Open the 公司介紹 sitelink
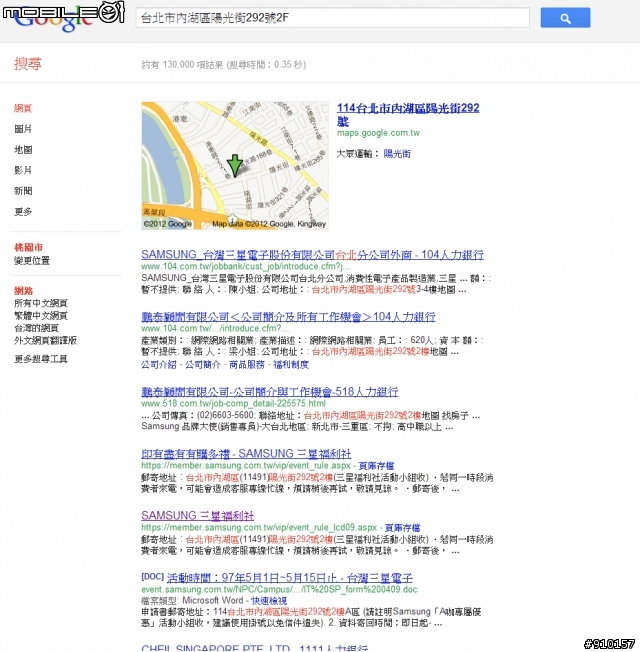Image resolution: width=640 pixels, height=652 pixels. click(159, 365)
